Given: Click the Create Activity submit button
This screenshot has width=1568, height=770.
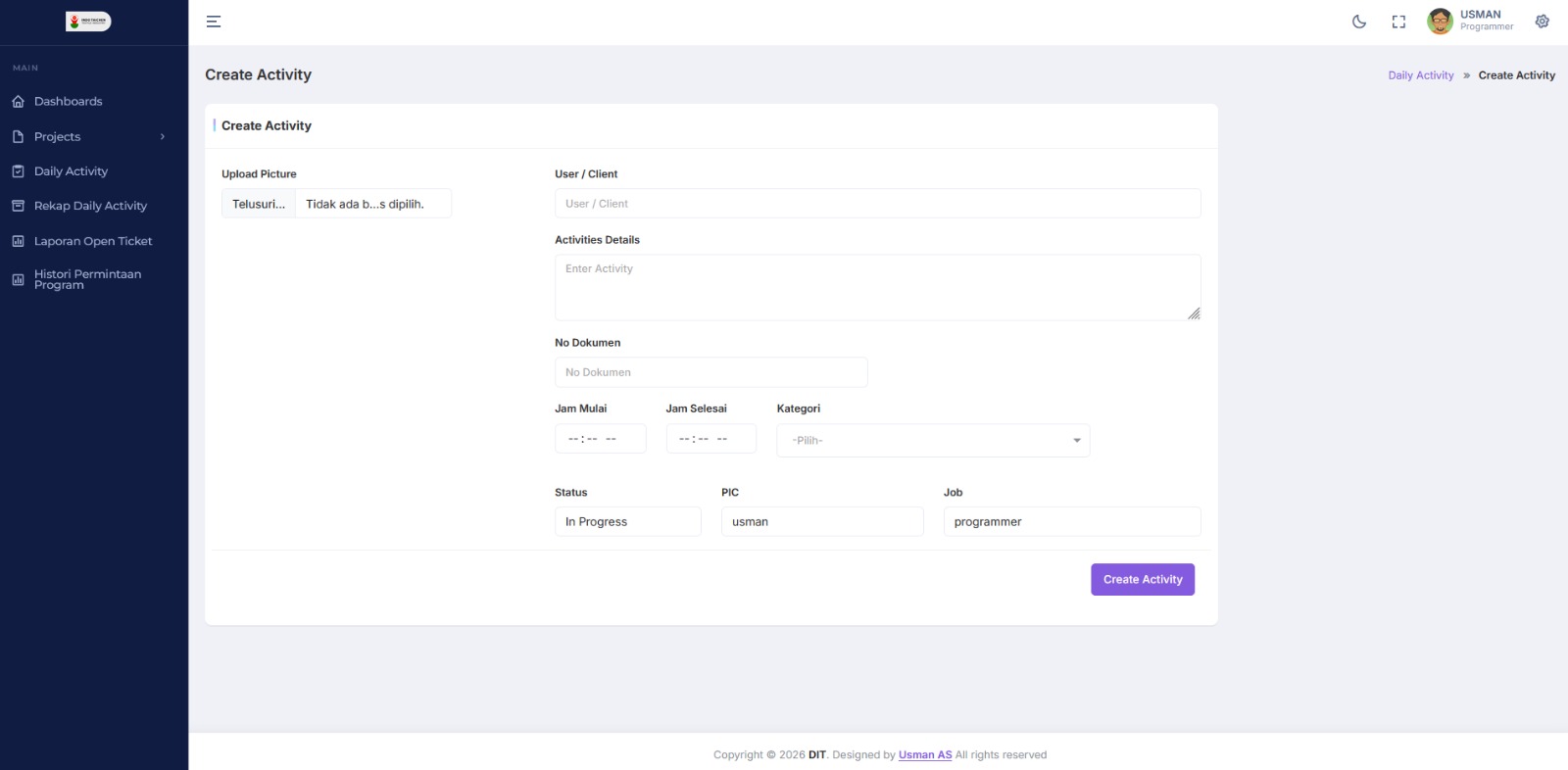Looking at the screenshot, I should click(1143, 580).
